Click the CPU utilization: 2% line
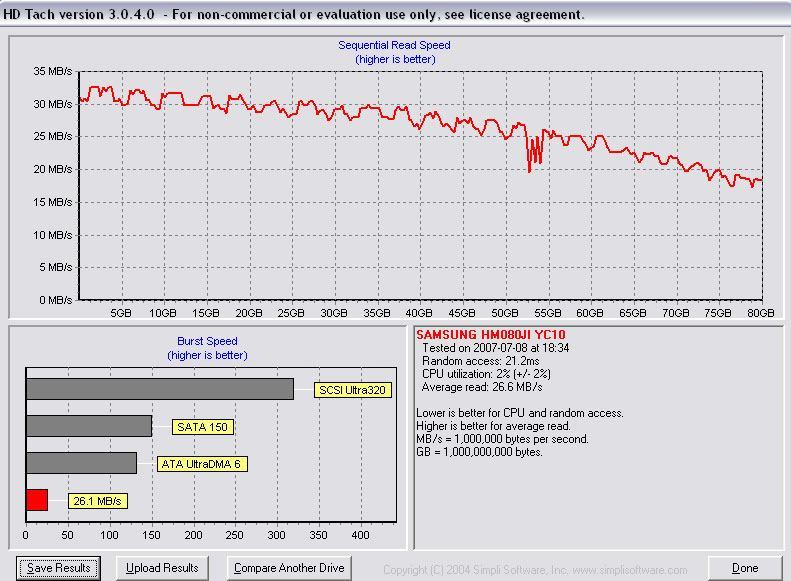 coord(486,374)
